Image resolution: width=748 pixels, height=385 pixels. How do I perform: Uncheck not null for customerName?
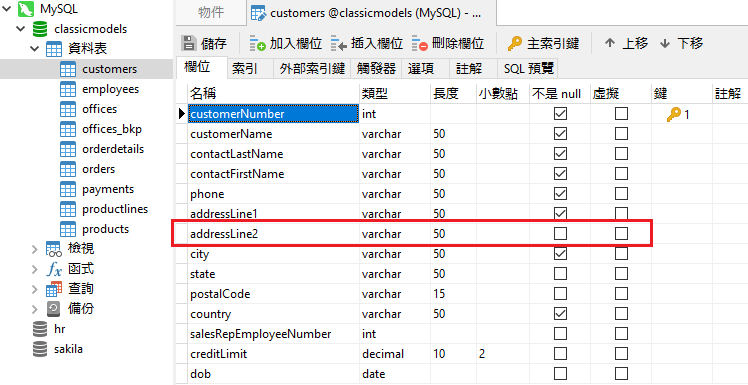click(x=560, y=134)
